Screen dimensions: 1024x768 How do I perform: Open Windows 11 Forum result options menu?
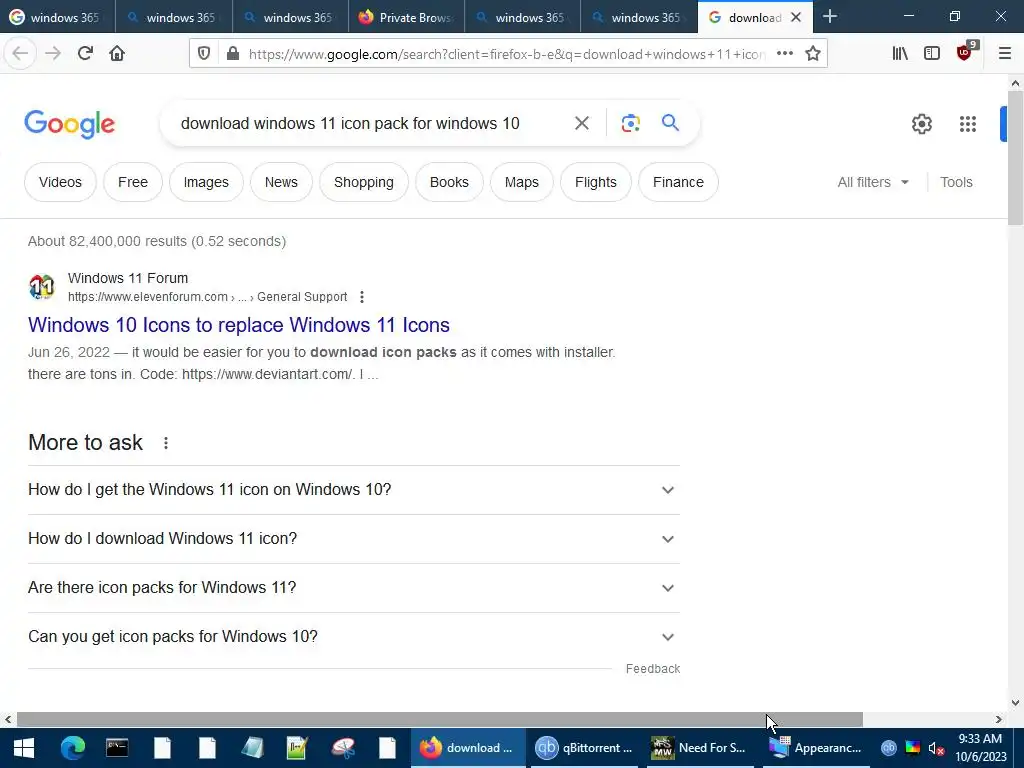(x=362, y=297)
